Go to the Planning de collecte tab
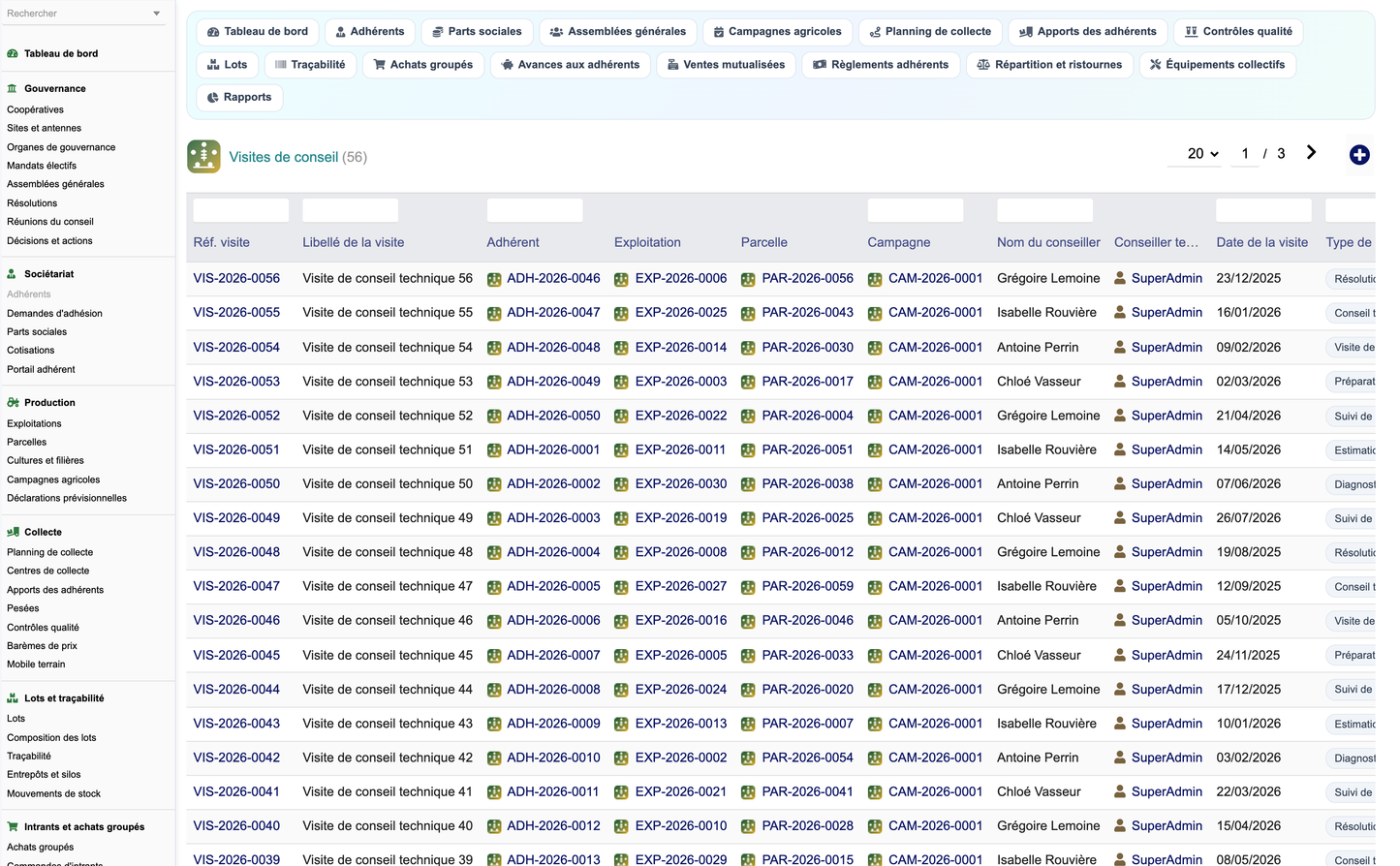 [930, 32]
